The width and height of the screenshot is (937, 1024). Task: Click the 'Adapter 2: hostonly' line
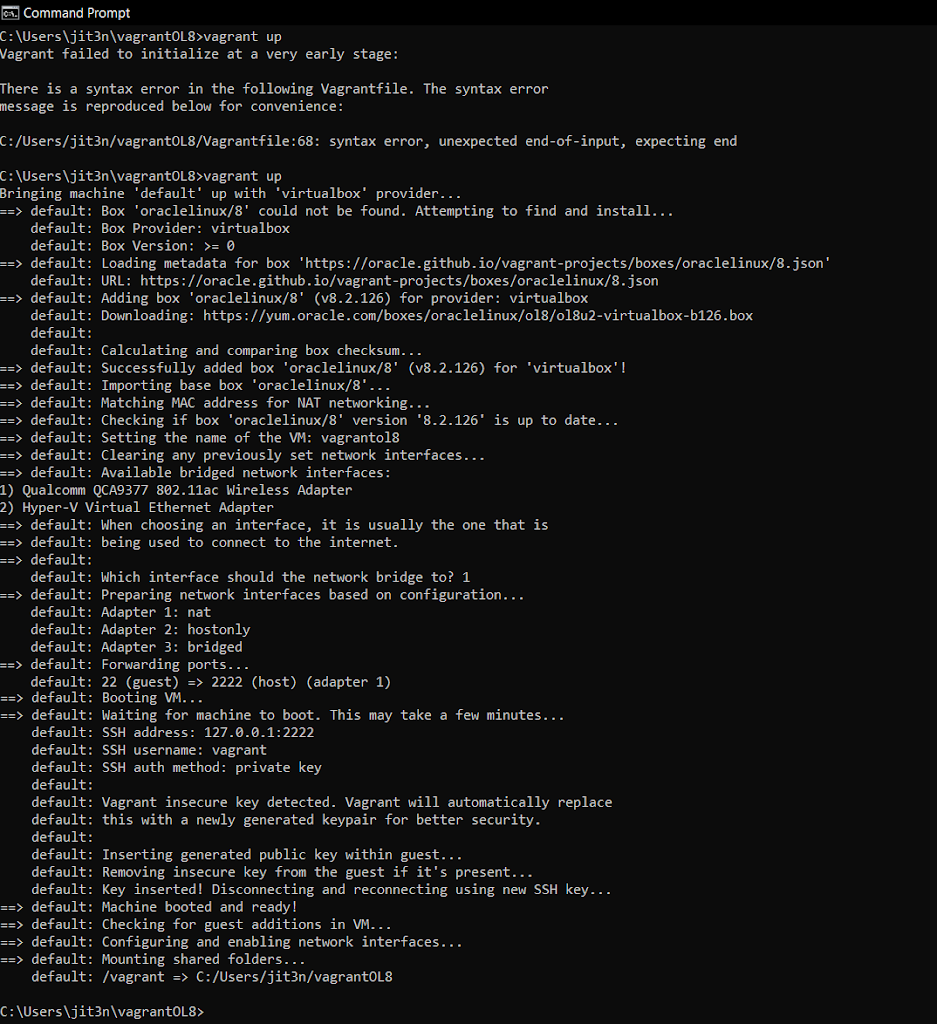point(140,630)
